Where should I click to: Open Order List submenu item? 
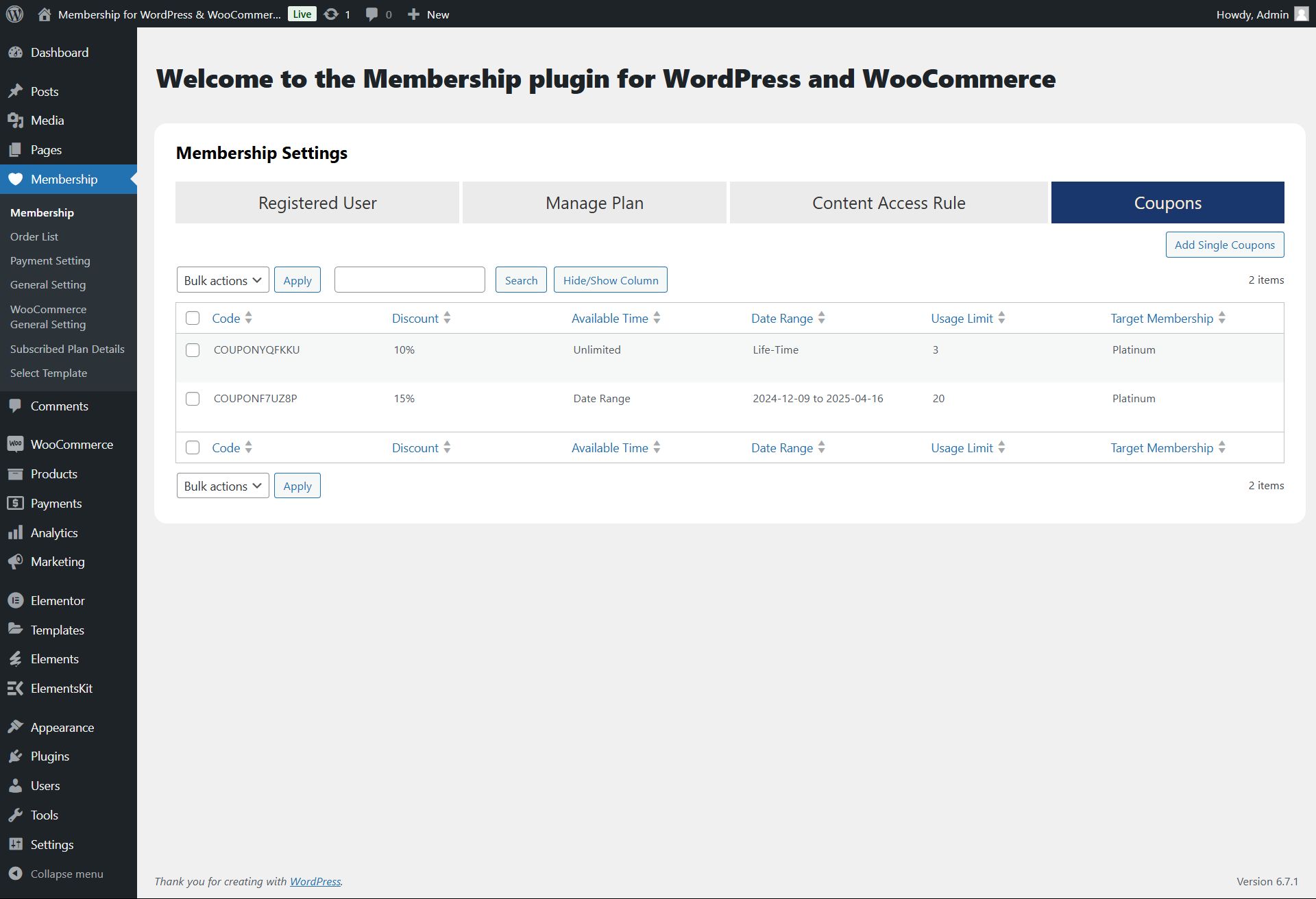34,236
